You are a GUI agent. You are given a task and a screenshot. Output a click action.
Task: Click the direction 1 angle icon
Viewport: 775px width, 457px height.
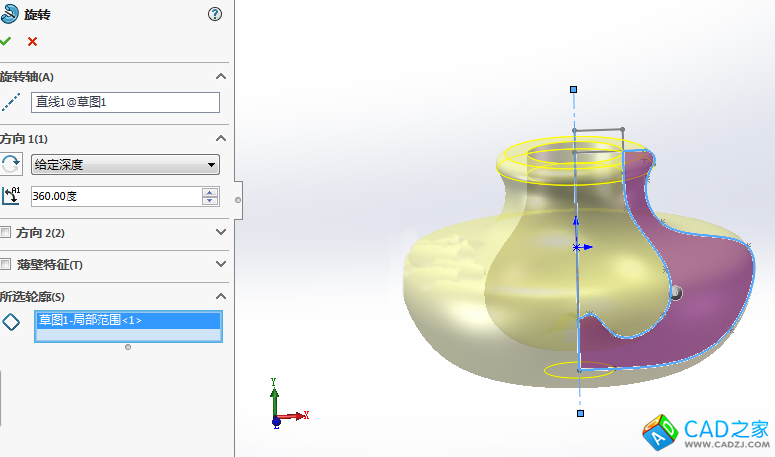coord(11,197)
